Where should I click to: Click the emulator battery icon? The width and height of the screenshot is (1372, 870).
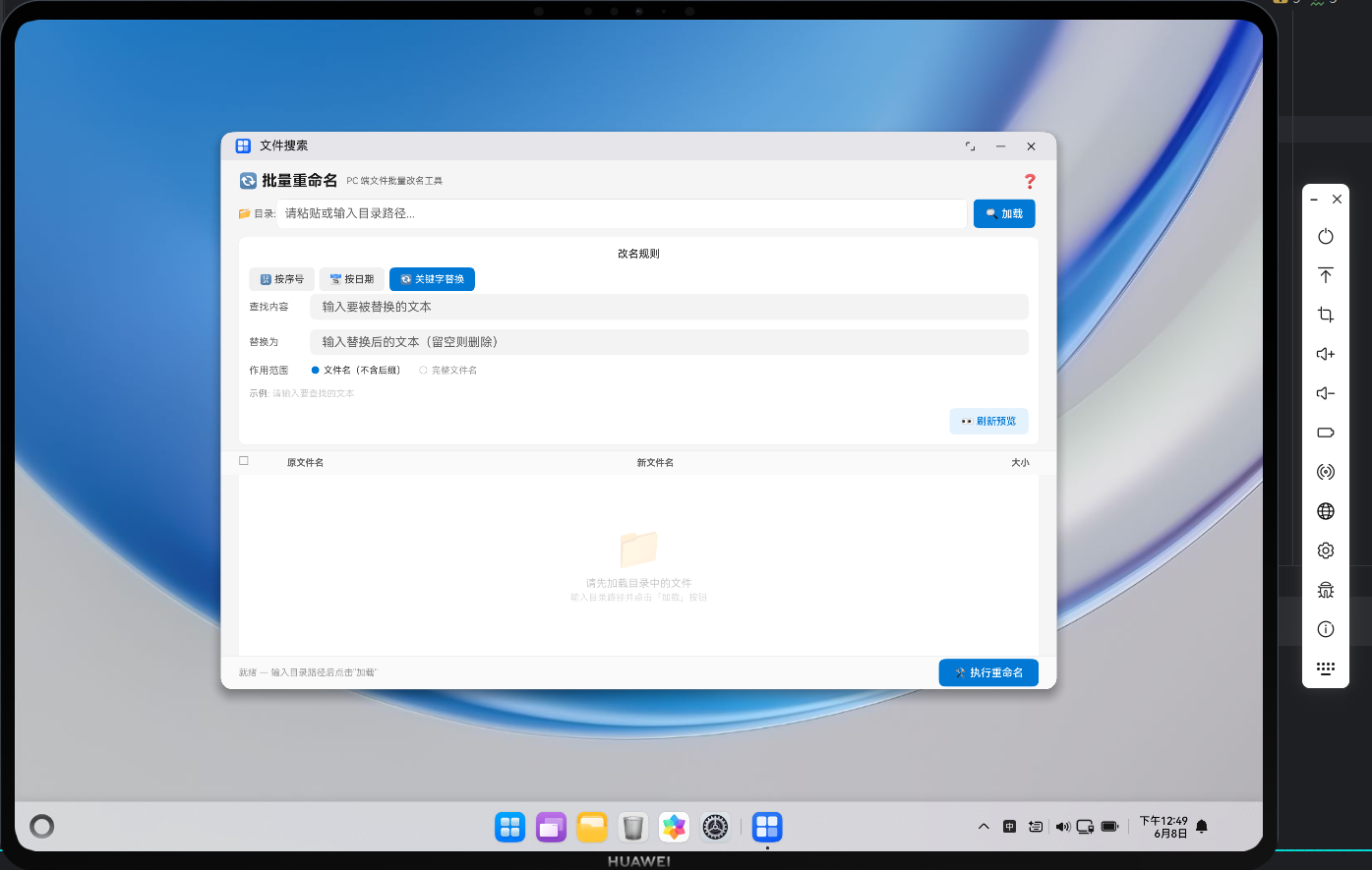pos(1326,433)
